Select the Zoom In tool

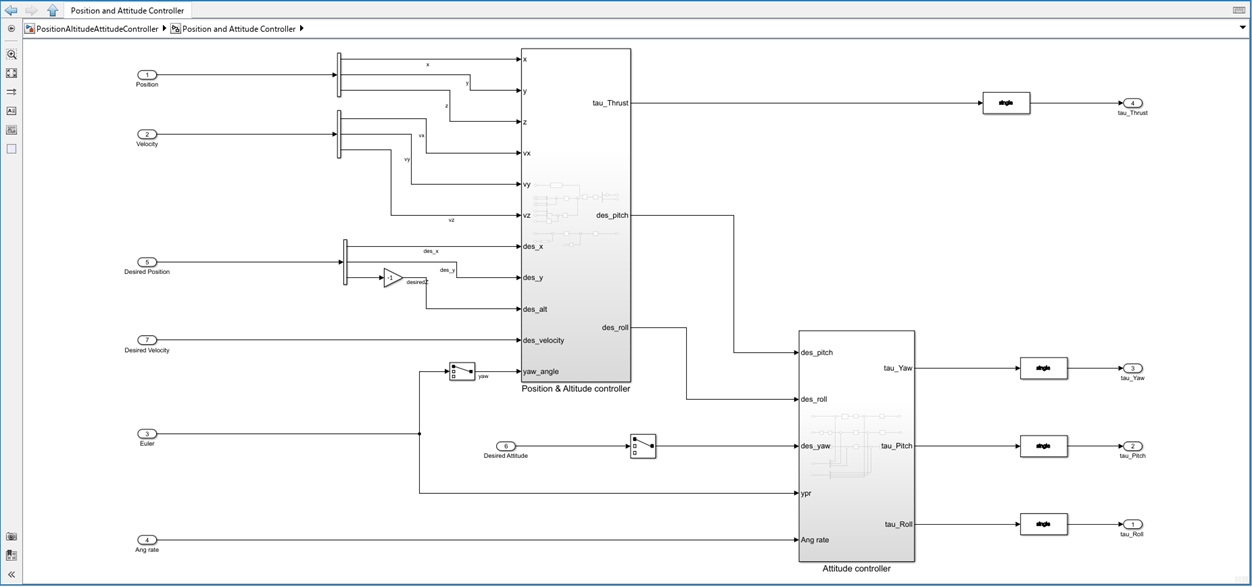click(12, 55)
